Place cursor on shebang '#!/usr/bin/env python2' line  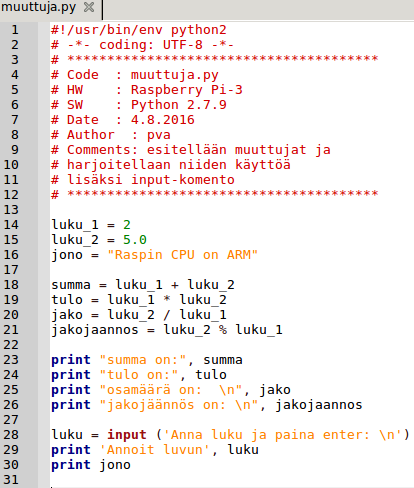click(x=139, y=30)
